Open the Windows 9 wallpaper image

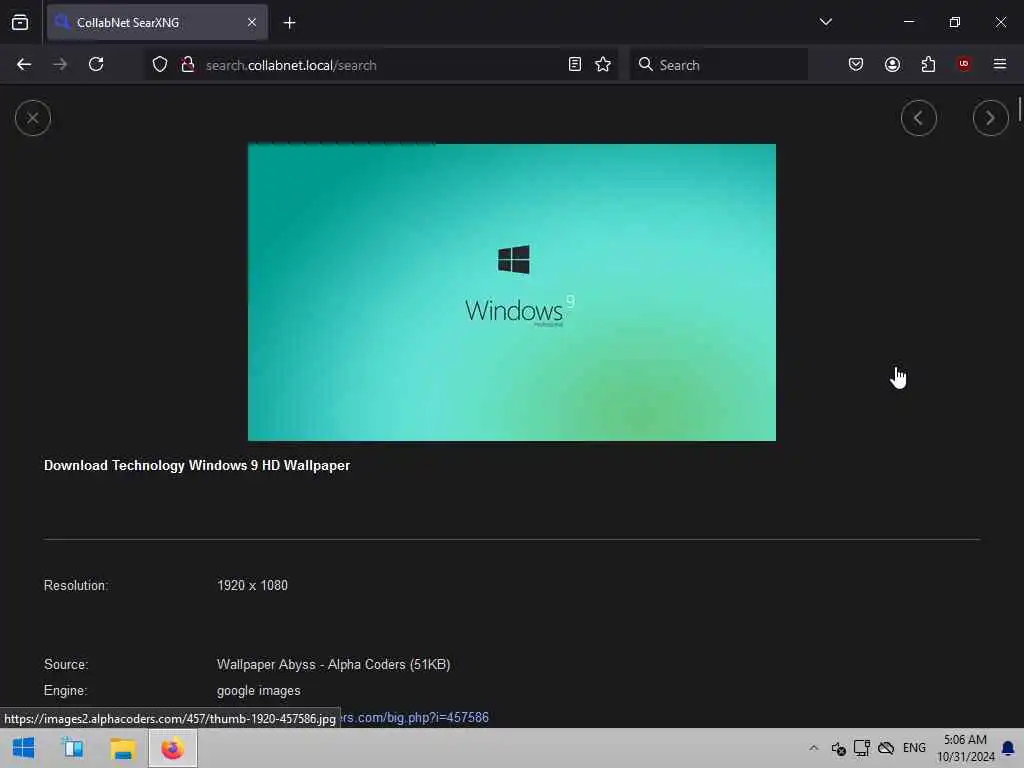tap(512, 293)
